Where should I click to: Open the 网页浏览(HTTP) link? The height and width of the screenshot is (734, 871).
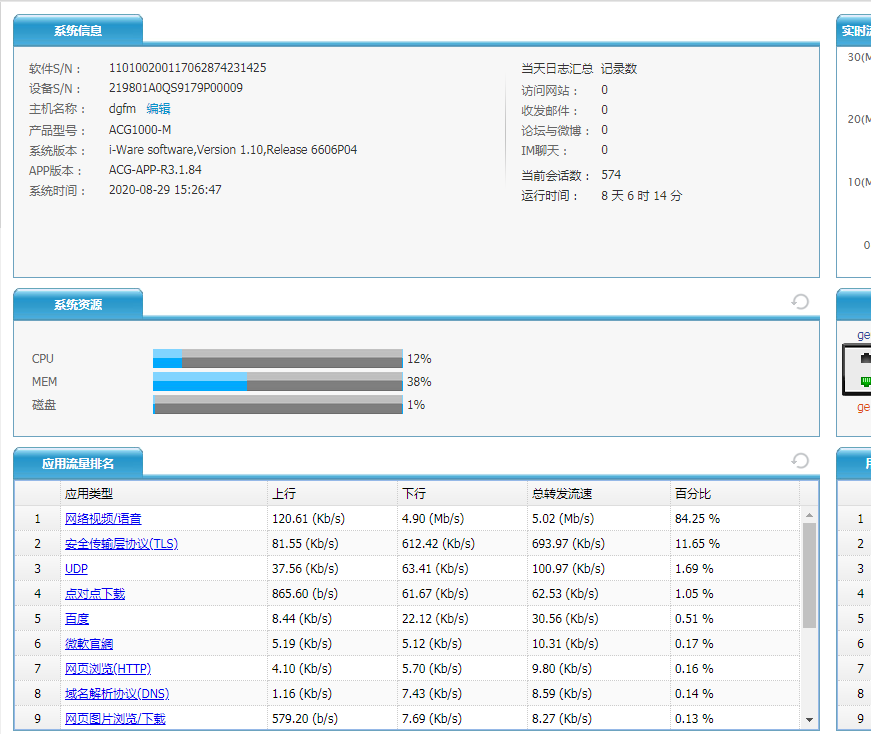tap(108, 668)
